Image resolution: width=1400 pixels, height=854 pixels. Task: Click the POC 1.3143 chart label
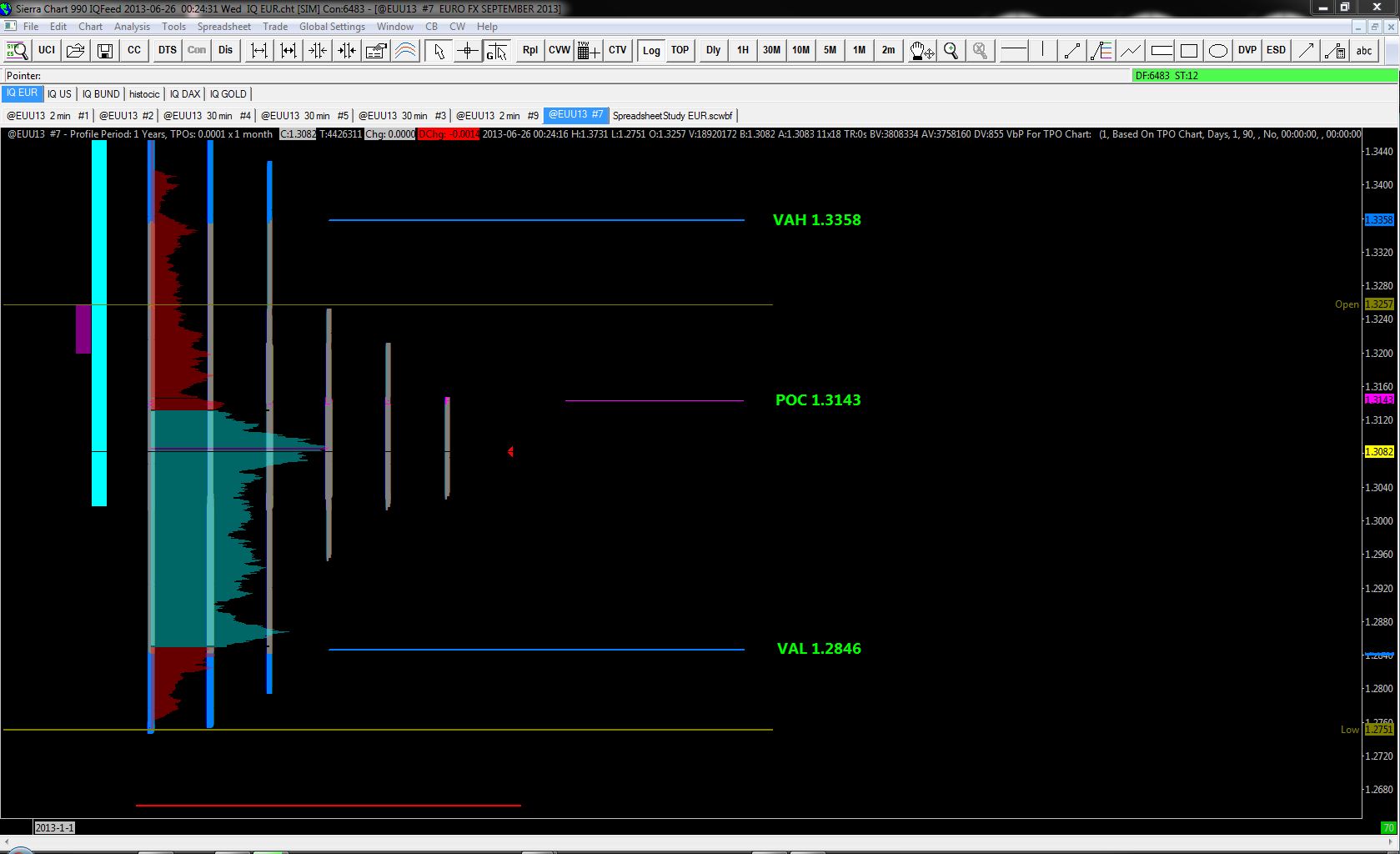pyautogui.click(x=818, y=400)
